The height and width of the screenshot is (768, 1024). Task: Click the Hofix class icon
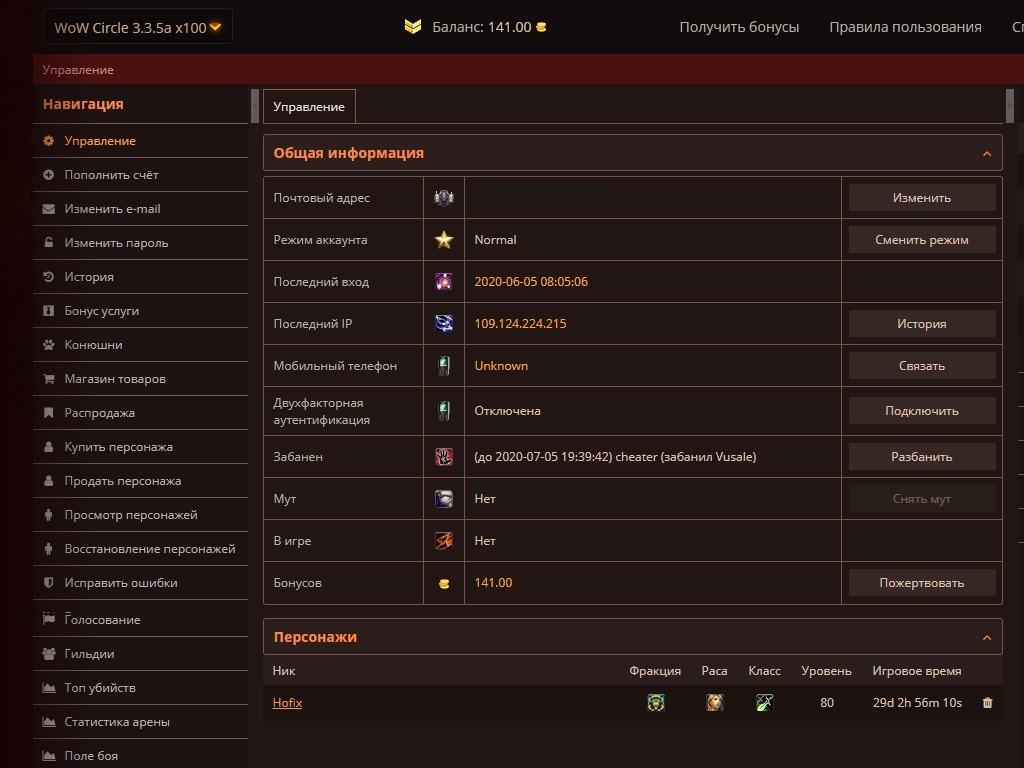[765, 703]
